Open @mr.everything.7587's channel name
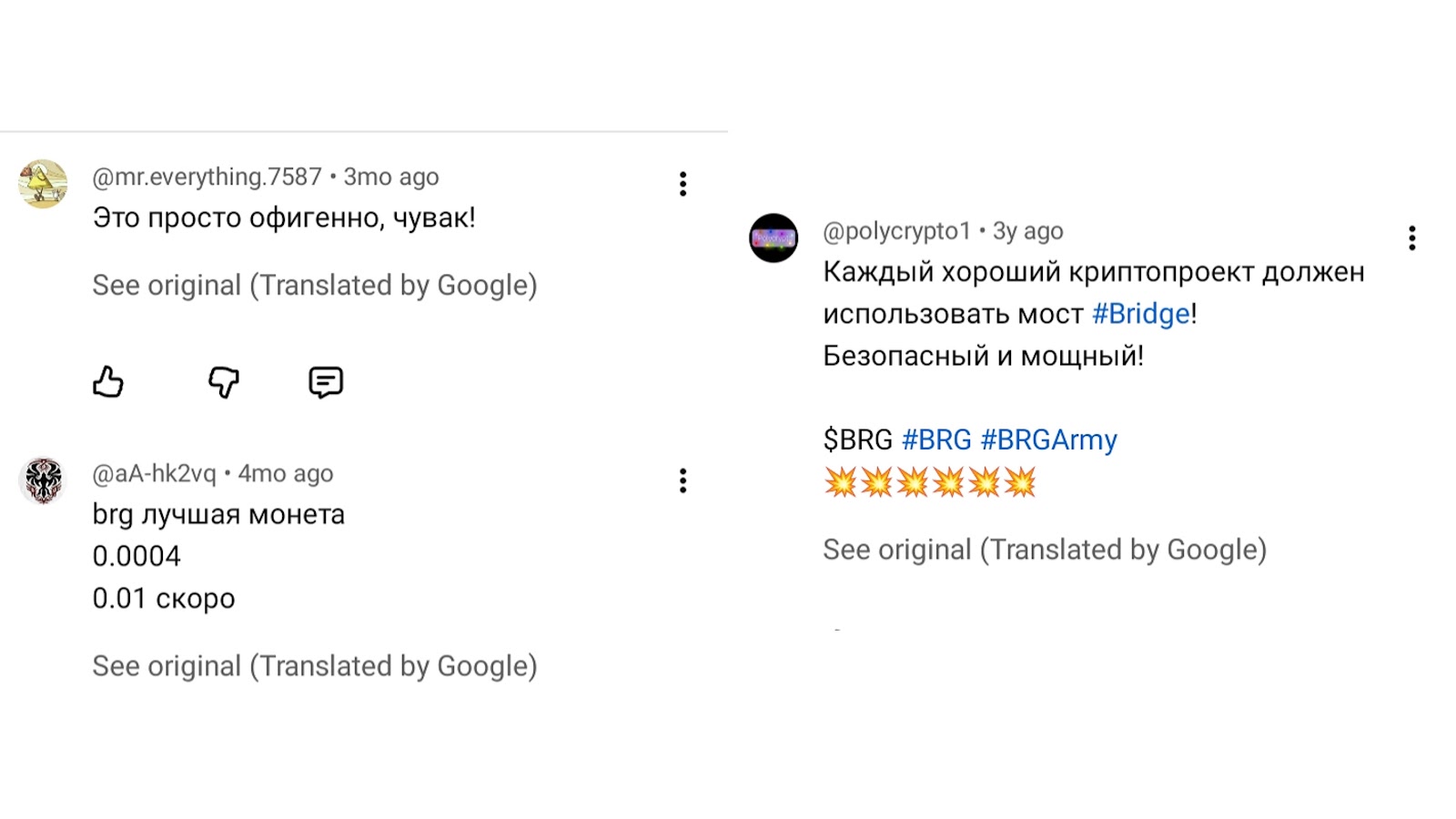The width and height of the screenshot is (1456, 819). (207, 177)
